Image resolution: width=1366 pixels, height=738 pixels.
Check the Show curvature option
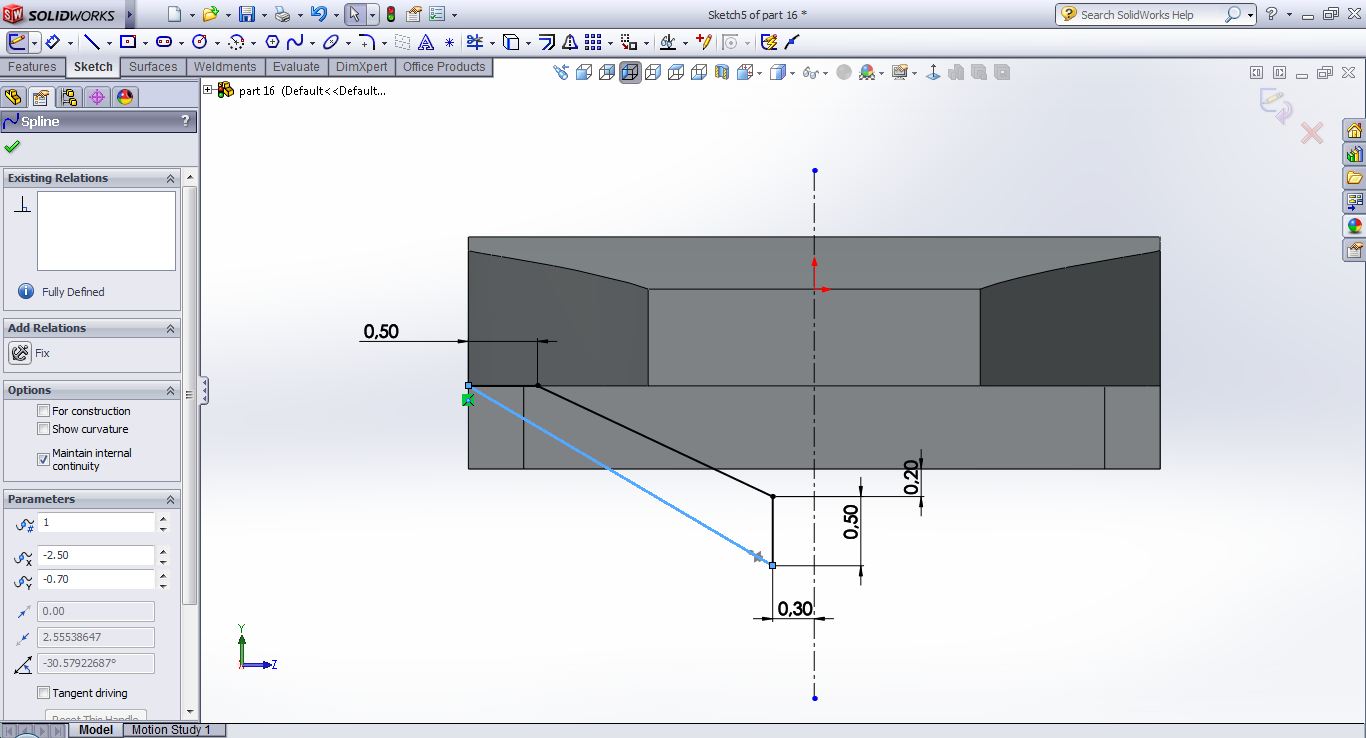(43, 429)
